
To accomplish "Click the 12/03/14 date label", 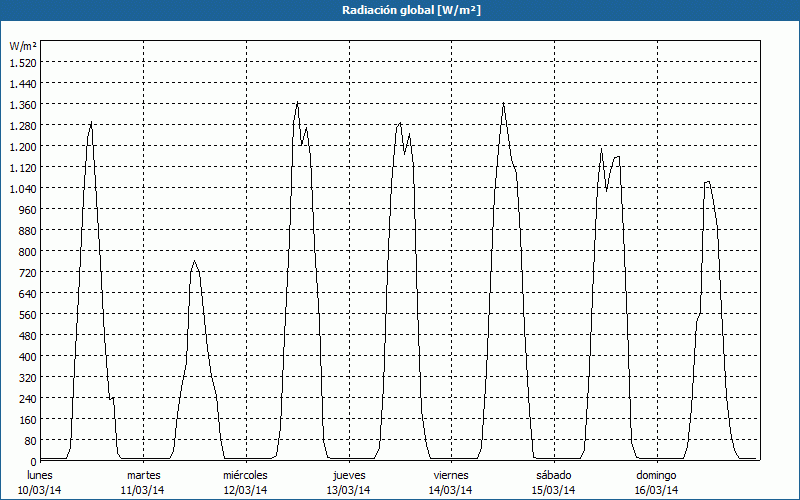I will pyautogui.click(x=245, y=490).
